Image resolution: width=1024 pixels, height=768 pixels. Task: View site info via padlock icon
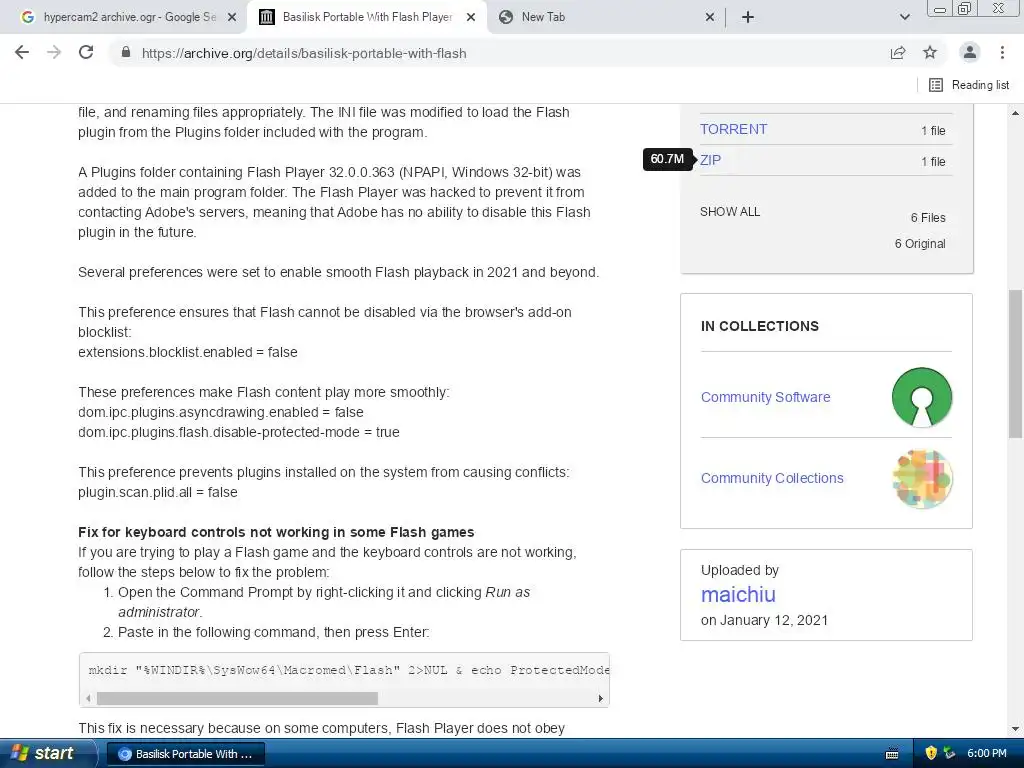point(126,53)
